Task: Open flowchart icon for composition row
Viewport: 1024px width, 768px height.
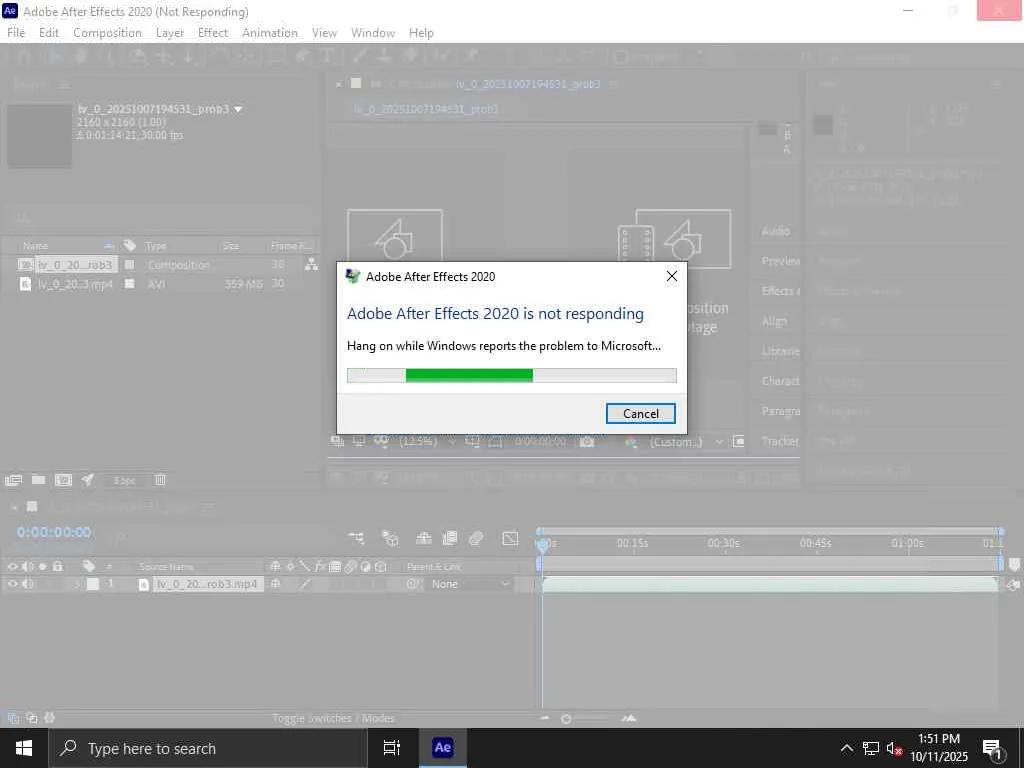Action: [x=312, y=264]
